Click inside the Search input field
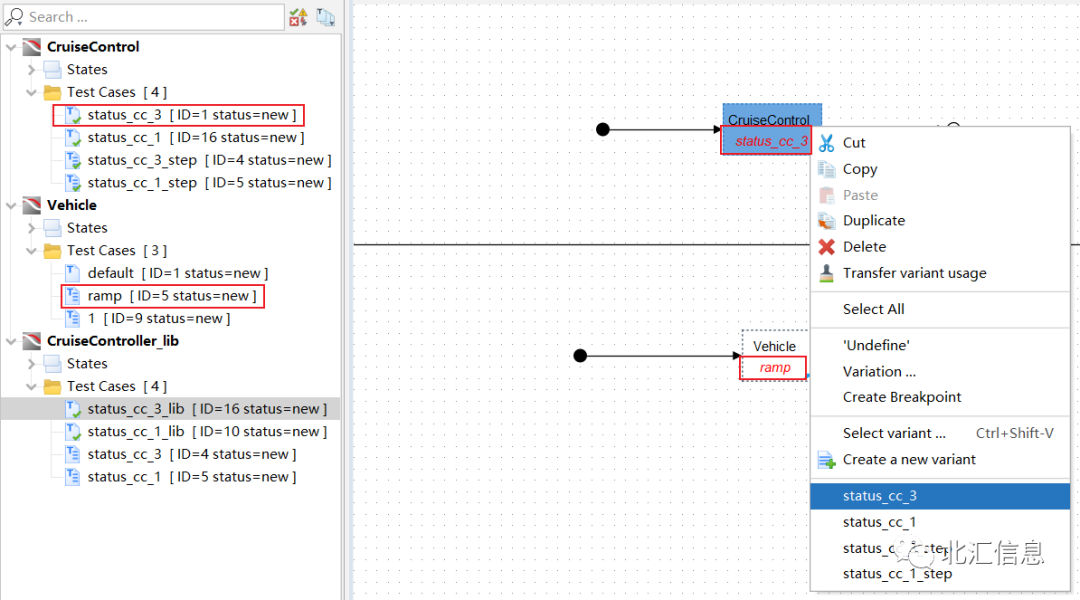1080x600 pixels. 150,16
